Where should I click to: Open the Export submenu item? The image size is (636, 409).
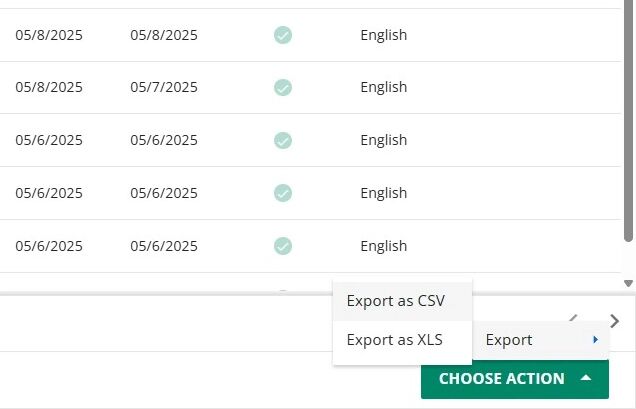point(541,340)
